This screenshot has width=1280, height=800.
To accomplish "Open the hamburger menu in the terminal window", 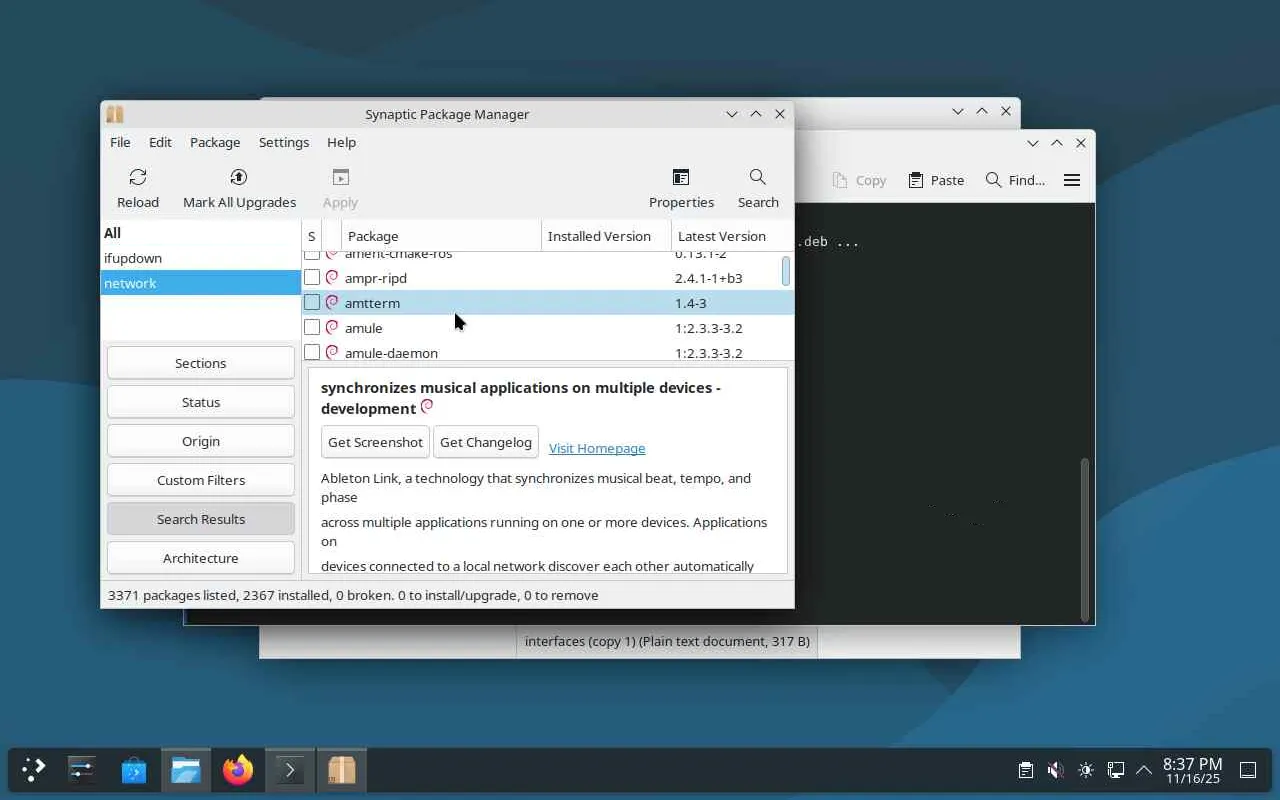I will tap(1072, 180).
